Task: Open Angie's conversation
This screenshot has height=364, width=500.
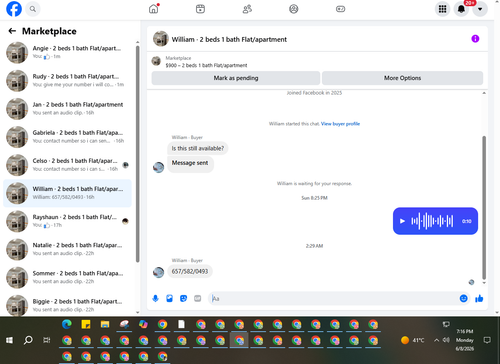Action: tap(68, 52)
